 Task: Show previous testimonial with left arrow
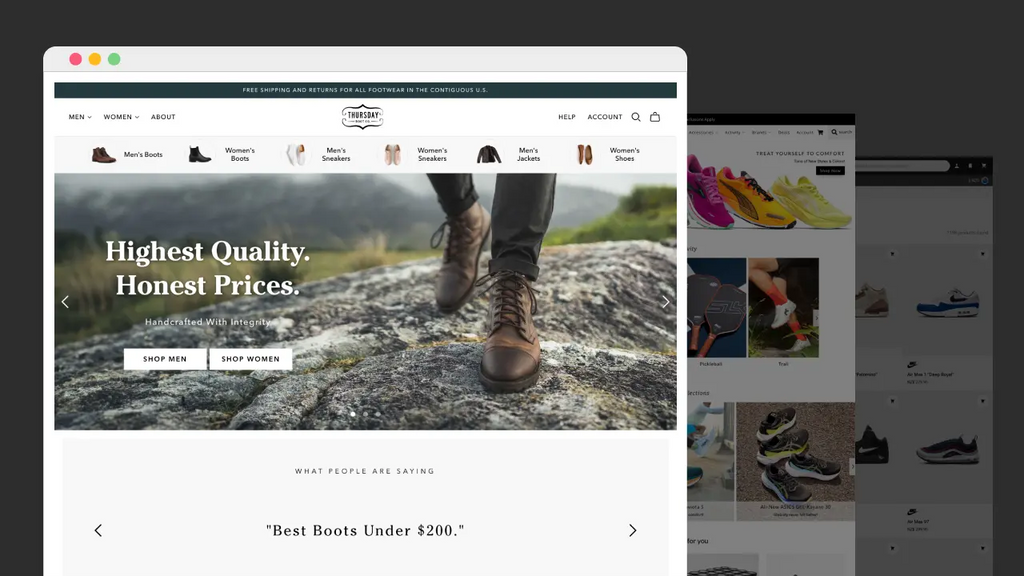(98, 531)
